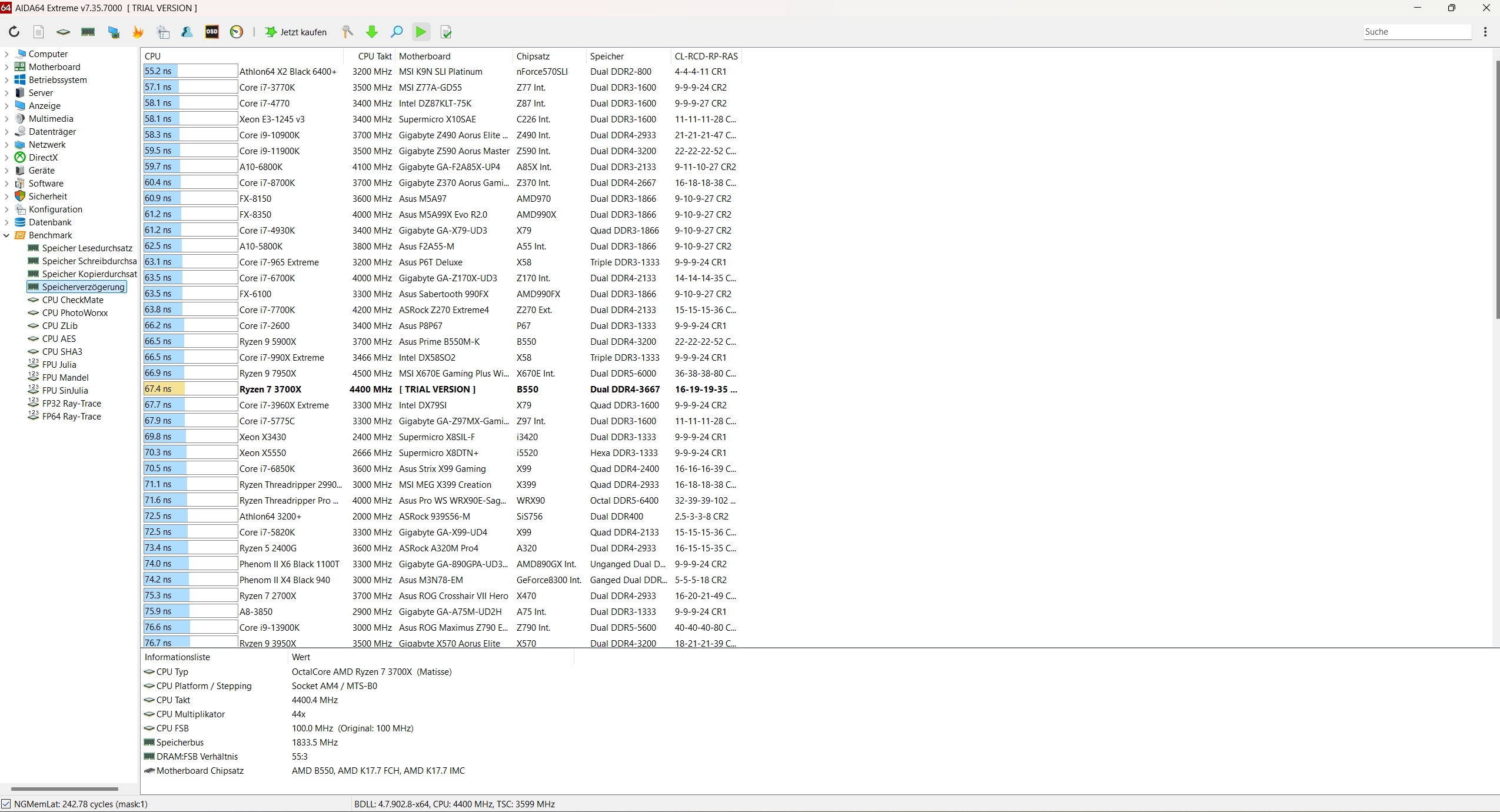Expand the Server tree node

6,93
